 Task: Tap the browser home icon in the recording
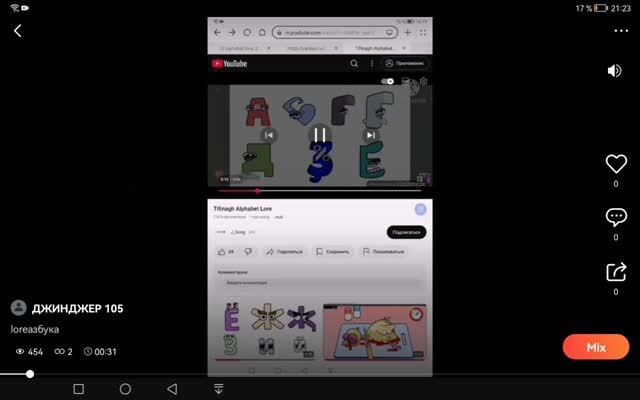click(262, 32)
